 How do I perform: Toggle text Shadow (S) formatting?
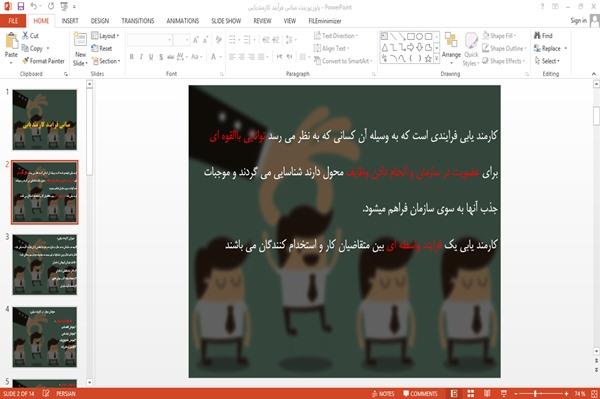161,57
